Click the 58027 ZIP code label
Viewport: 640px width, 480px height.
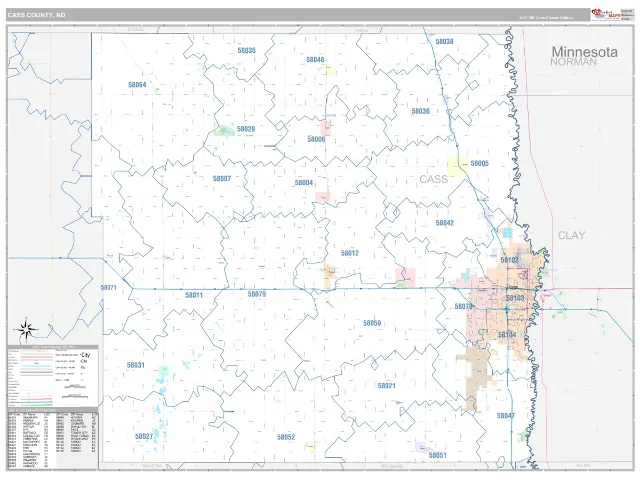144,436
